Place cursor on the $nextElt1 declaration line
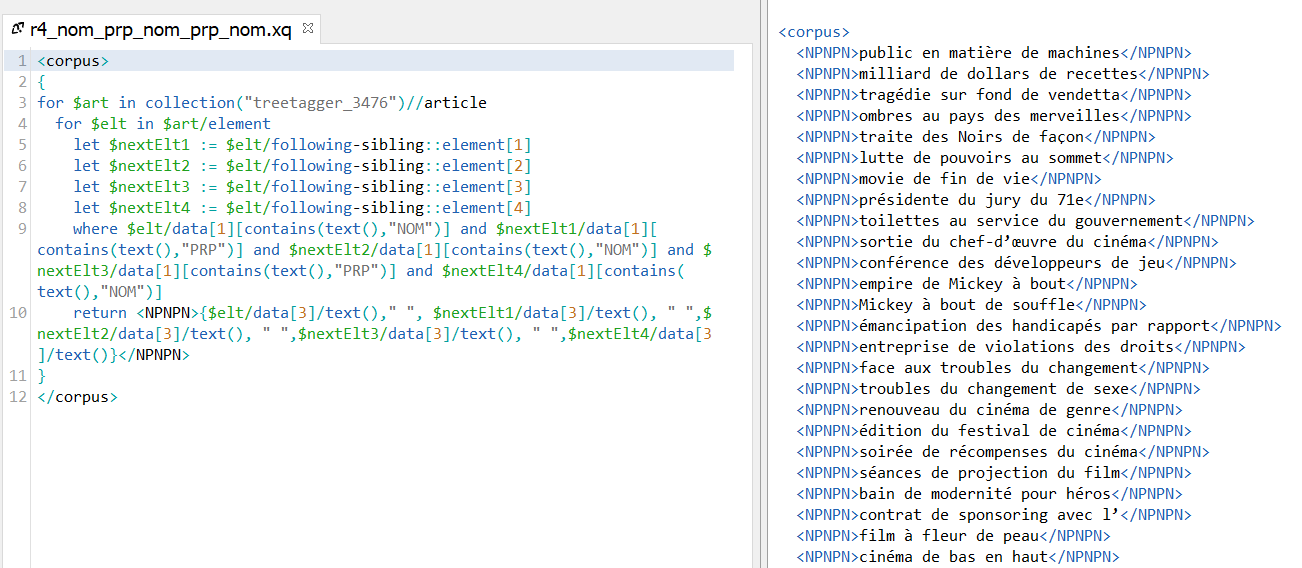The width and height of the screenshot is (1302, 568). [x=300, y=145]
